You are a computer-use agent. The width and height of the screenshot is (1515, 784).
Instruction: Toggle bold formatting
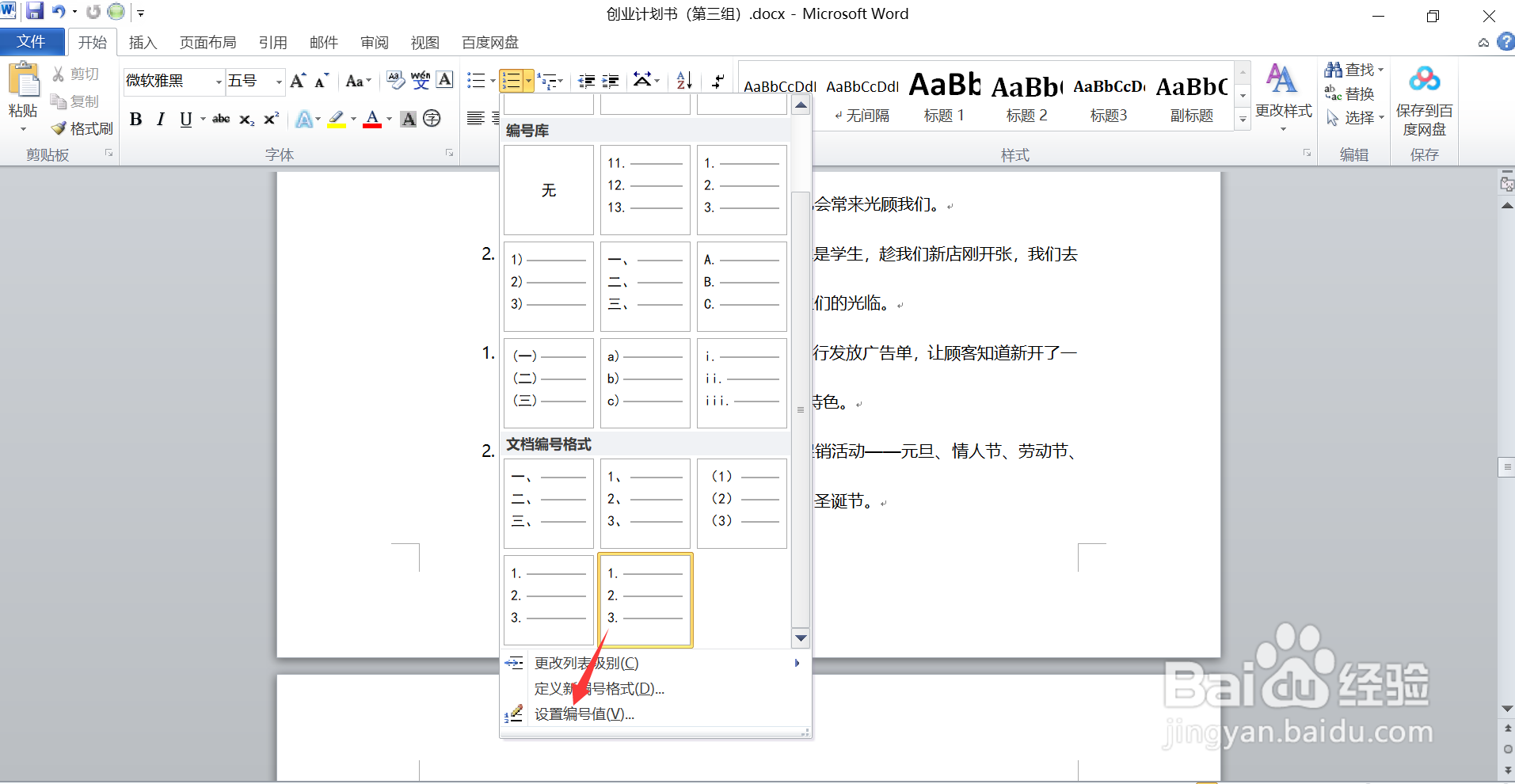click(x=136, y=120)
